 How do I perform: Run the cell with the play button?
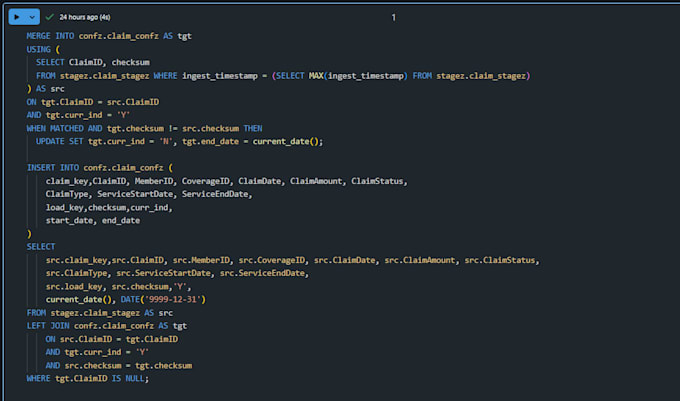click(16, 17)
